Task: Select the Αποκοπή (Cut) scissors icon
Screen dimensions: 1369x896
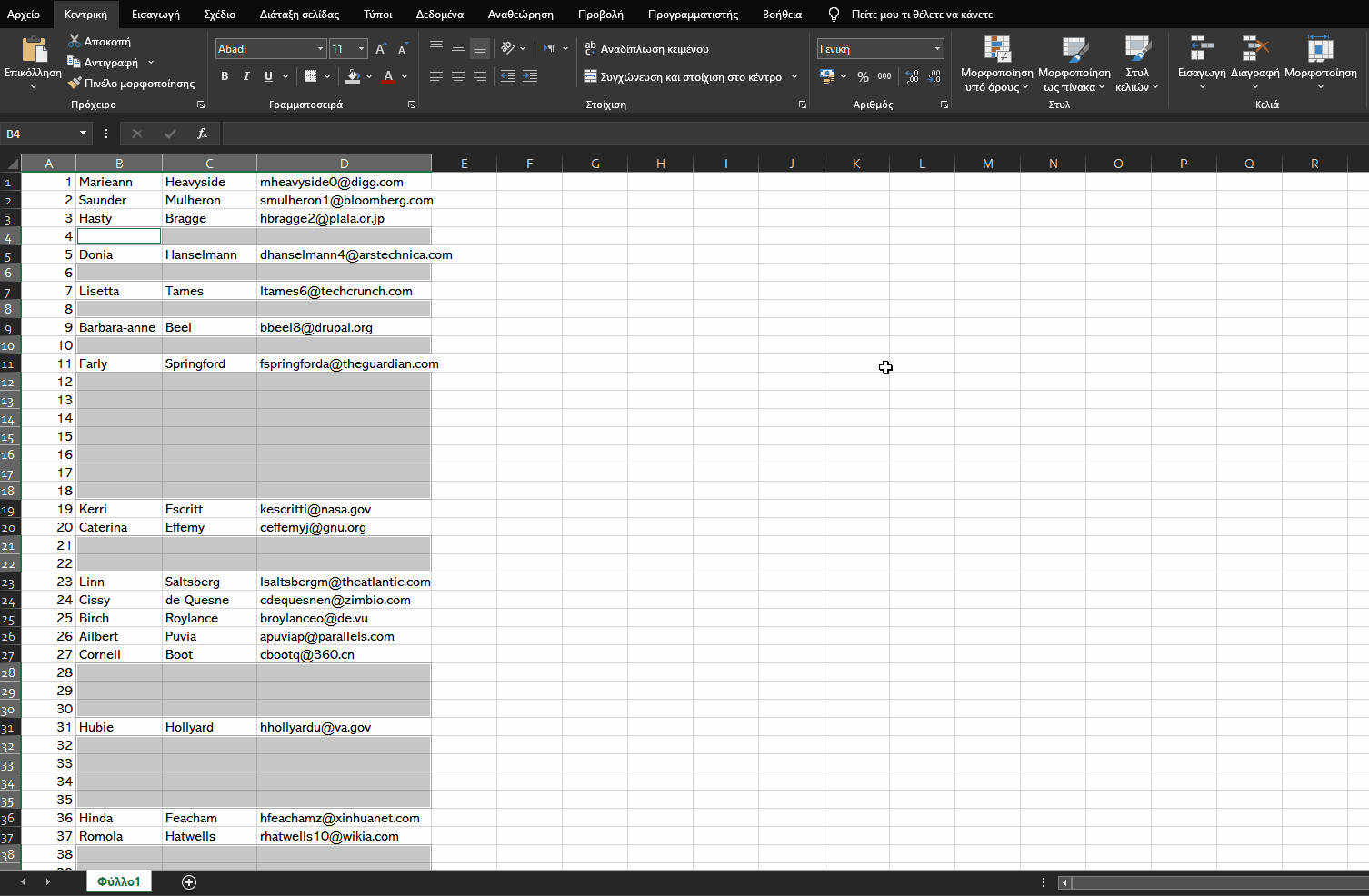Action: coord(75,41)
